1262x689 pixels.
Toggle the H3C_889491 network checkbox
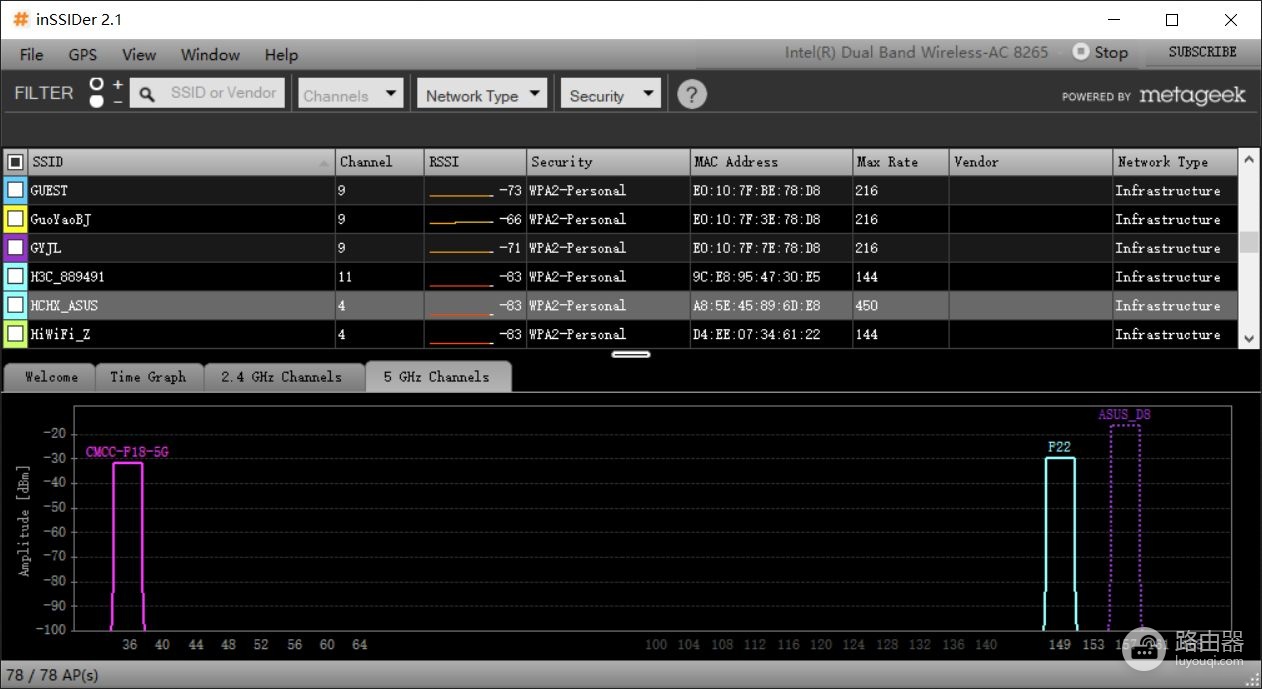click(15, 276)
